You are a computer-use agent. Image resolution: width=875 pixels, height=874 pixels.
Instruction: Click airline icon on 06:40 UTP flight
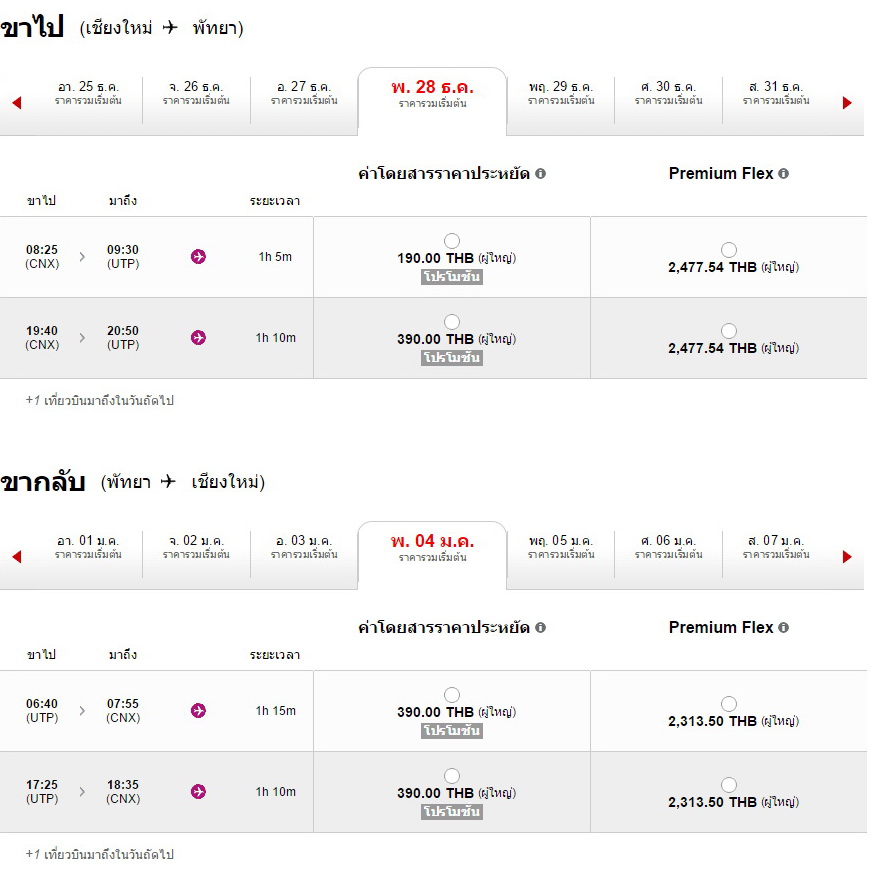pos(198,711)
